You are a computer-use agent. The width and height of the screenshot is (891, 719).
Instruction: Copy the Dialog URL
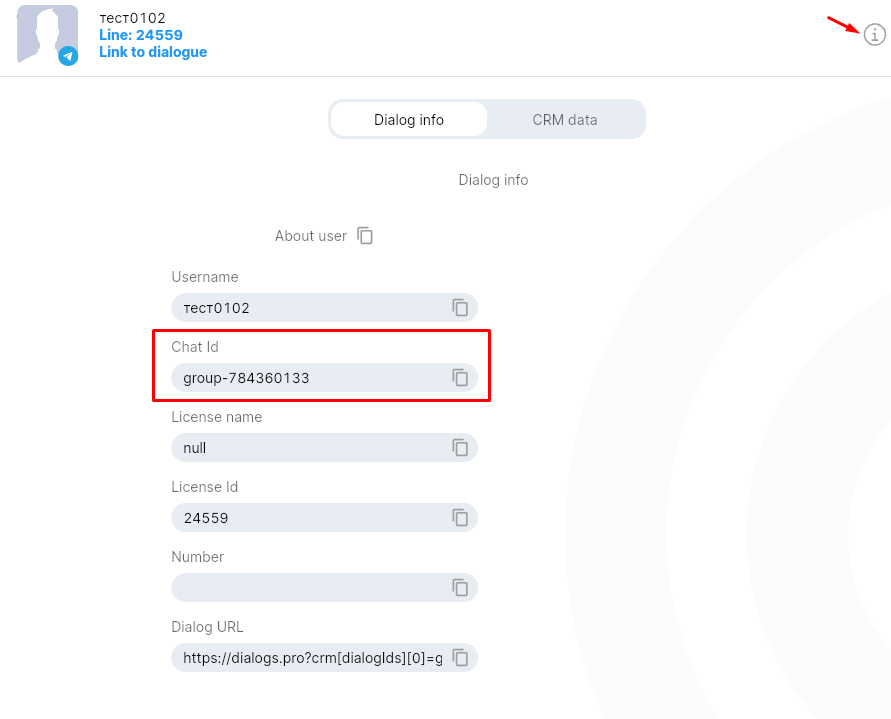460,658
